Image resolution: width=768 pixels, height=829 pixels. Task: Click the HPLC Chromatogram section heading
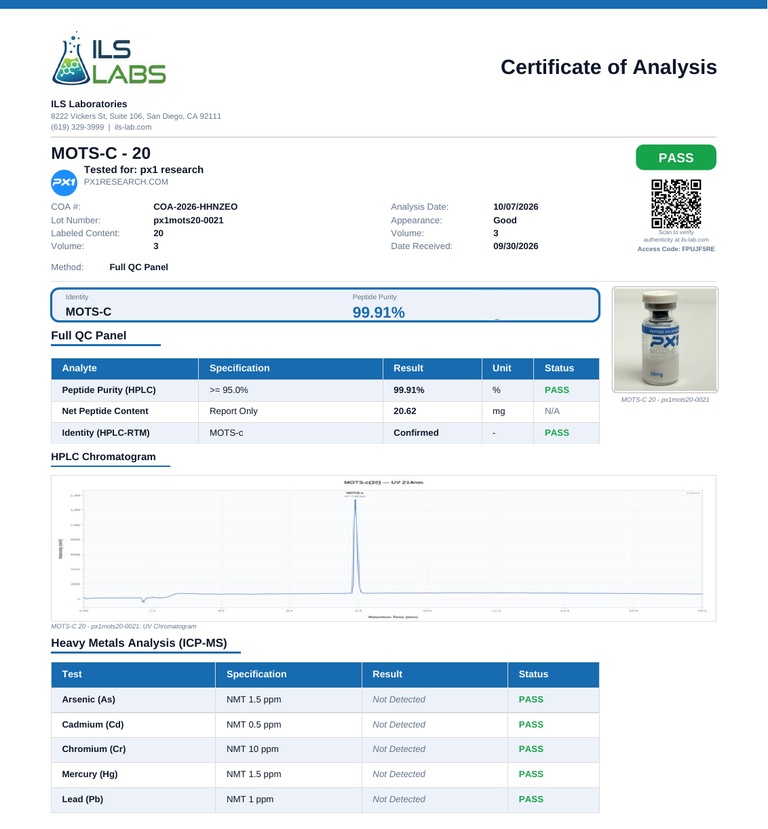point(104,457)
